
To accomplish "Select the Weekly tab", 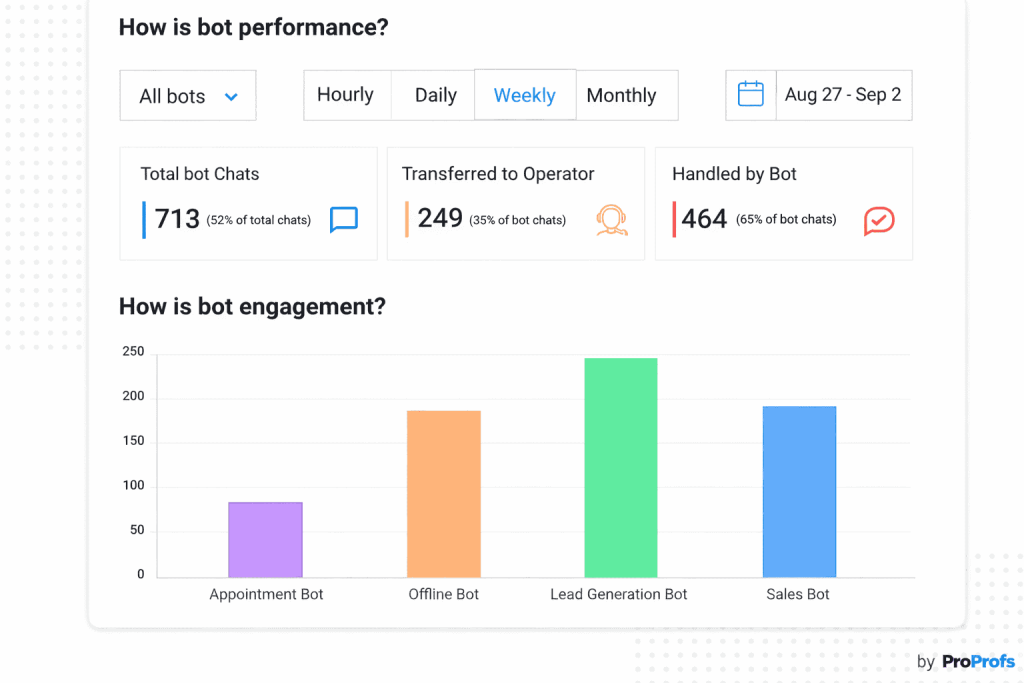I will [x=525, y=94].
